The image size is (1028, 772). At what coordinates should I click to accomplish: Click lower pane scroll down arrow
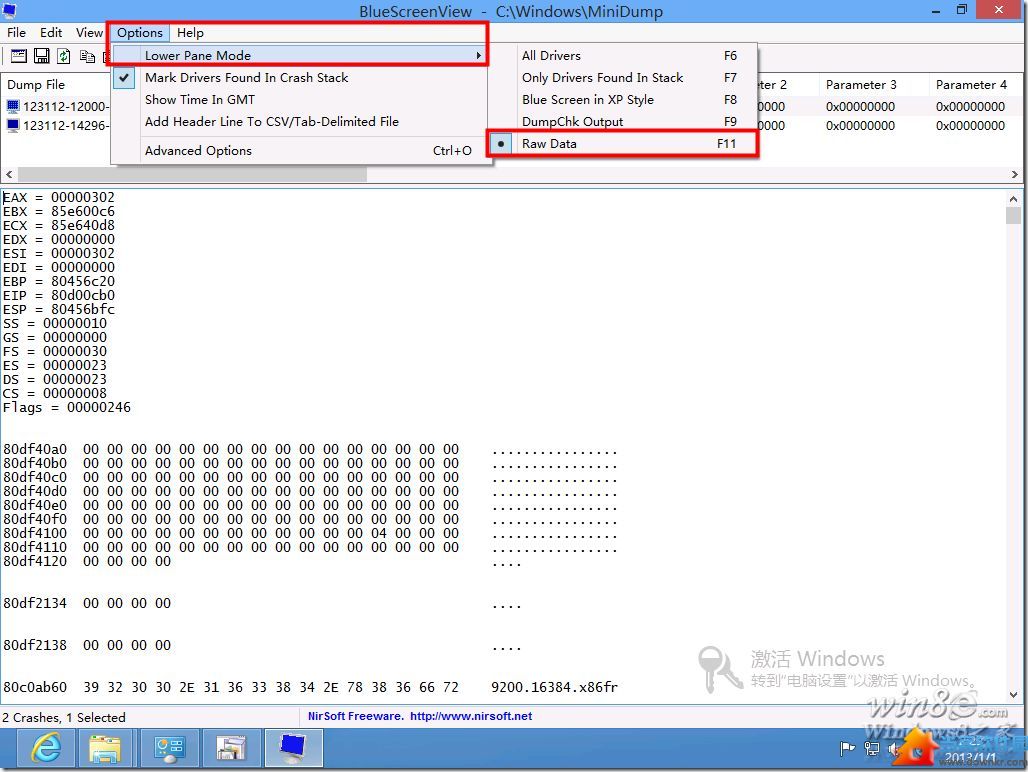[x=1014, y=695]
